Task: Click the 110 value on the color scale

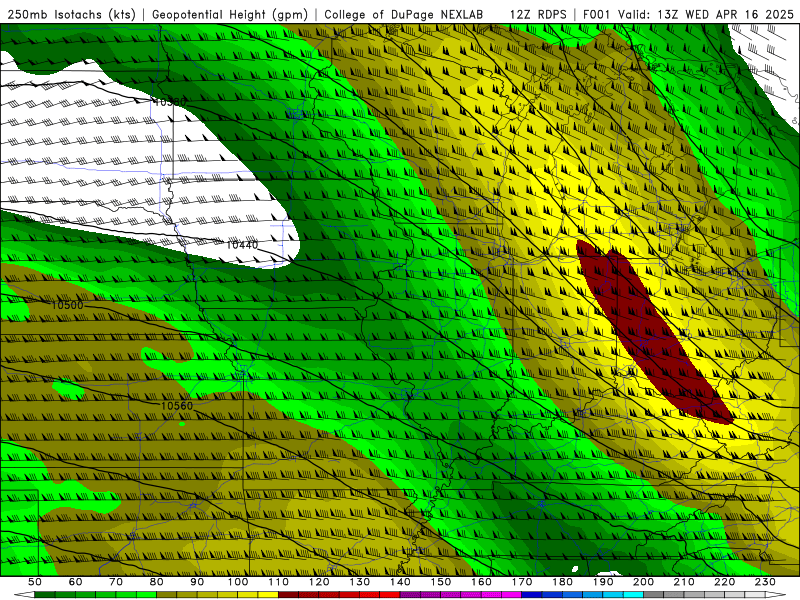Action: point(279,582)
